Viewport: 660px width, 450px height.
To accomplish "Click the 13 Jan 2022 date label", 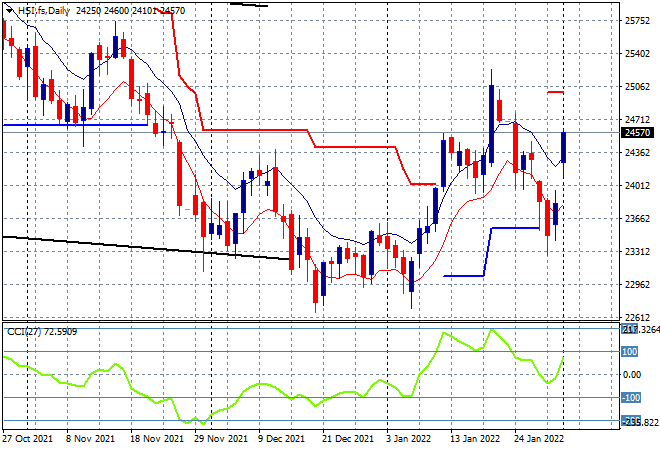I will click(x=475, y=439).
